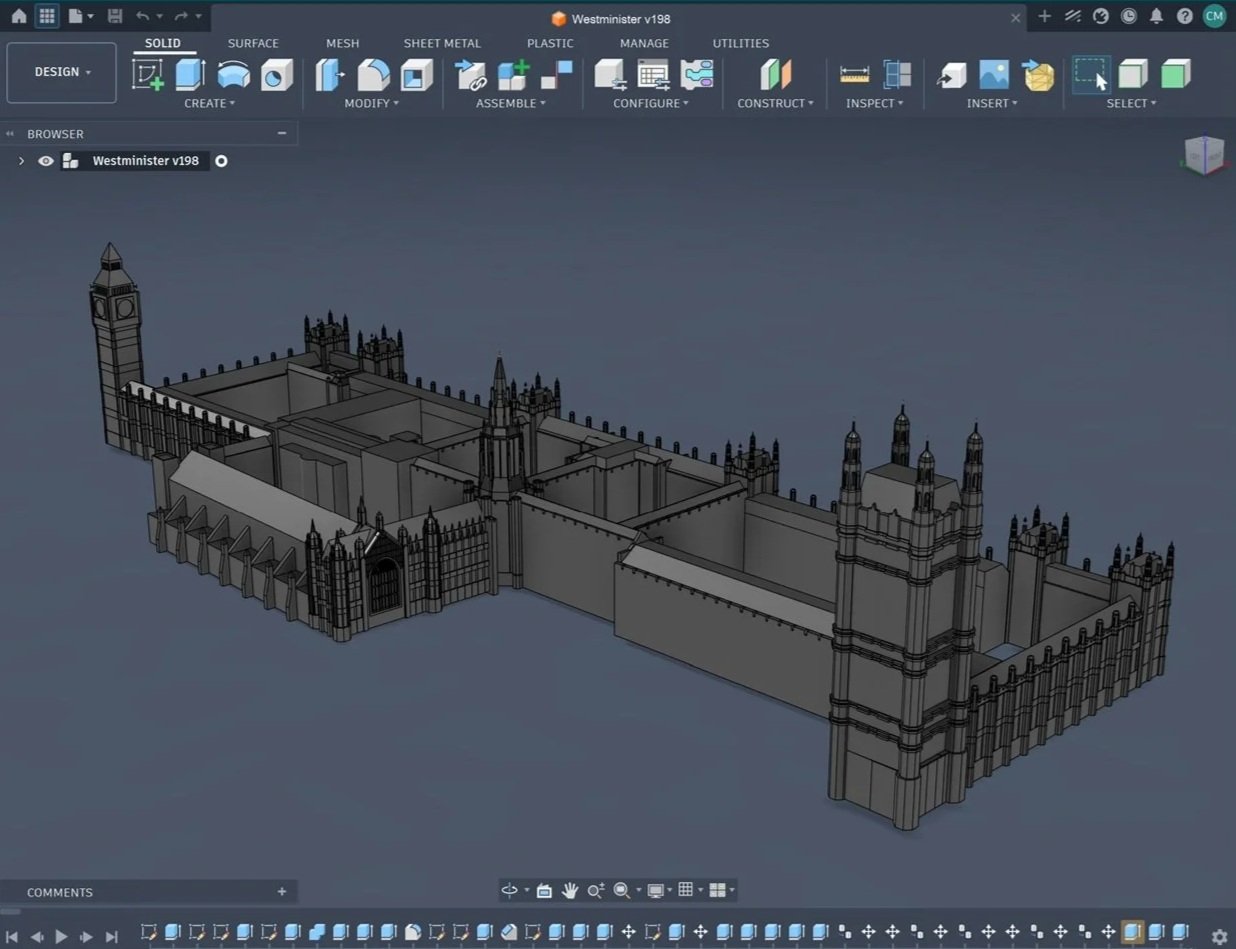Switch to the SHEET METAL tab
1236x949 pixels.
[442, 43]
